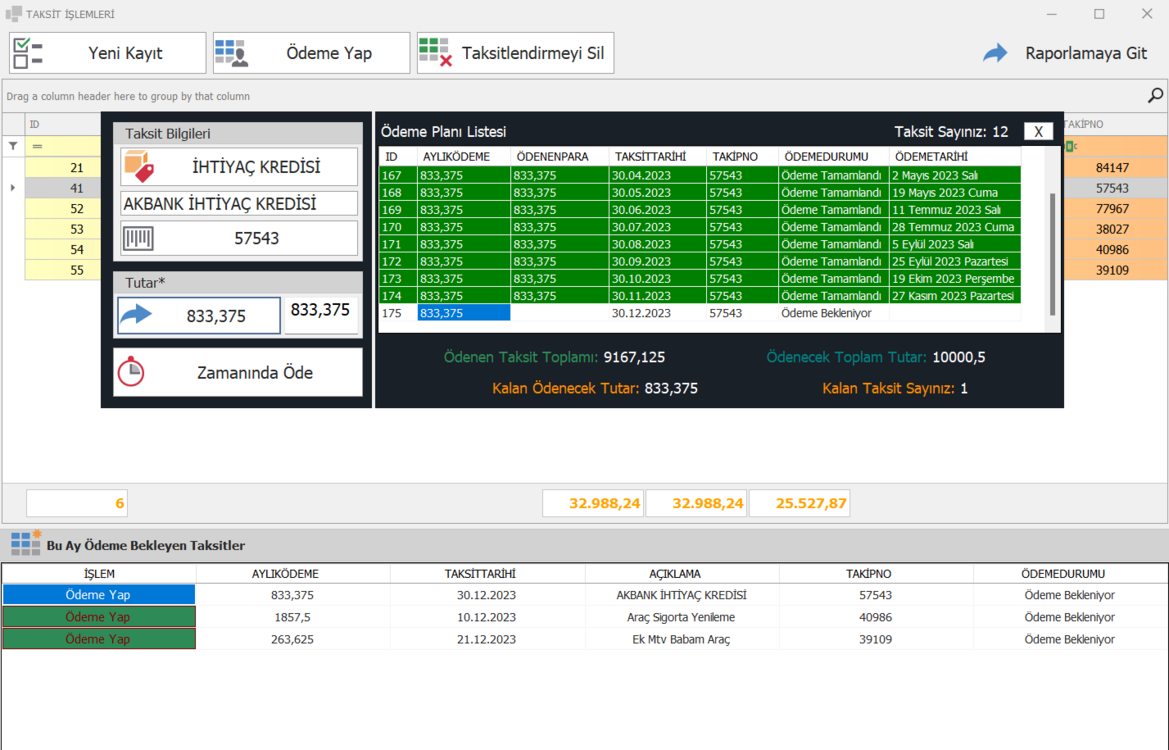Click the search magnifier in the group panel

click(x=1155, y=95)
